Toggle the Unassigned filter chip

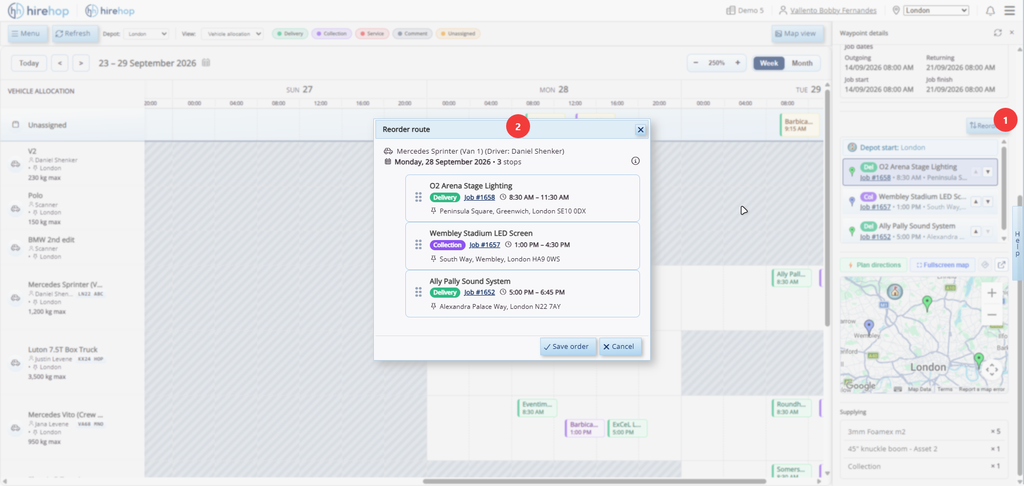click(458, 33)
